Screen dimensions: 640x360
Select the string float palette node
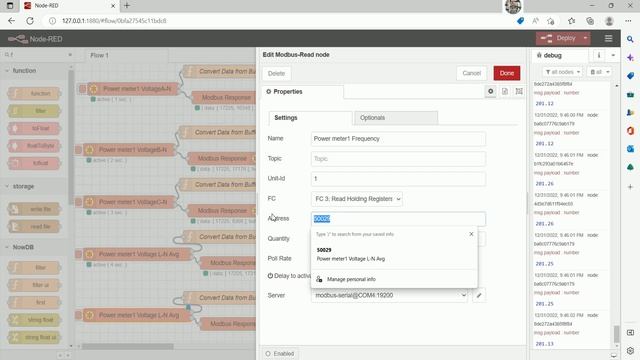[x=35, y=320]
